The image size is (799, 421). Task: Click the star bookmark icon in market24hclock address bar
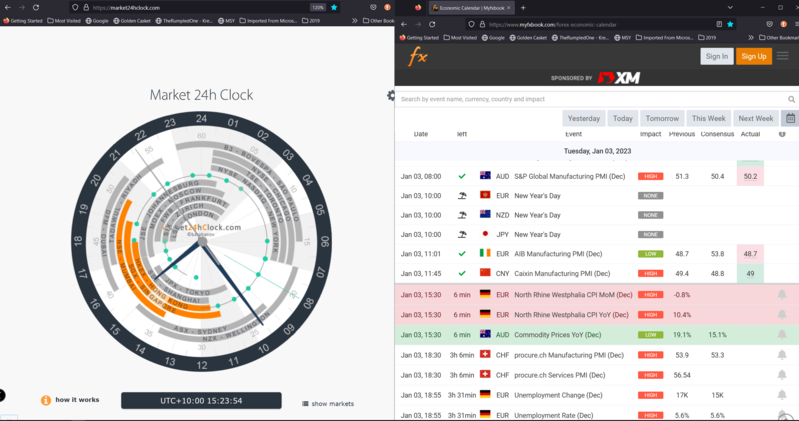coord(334,8)
